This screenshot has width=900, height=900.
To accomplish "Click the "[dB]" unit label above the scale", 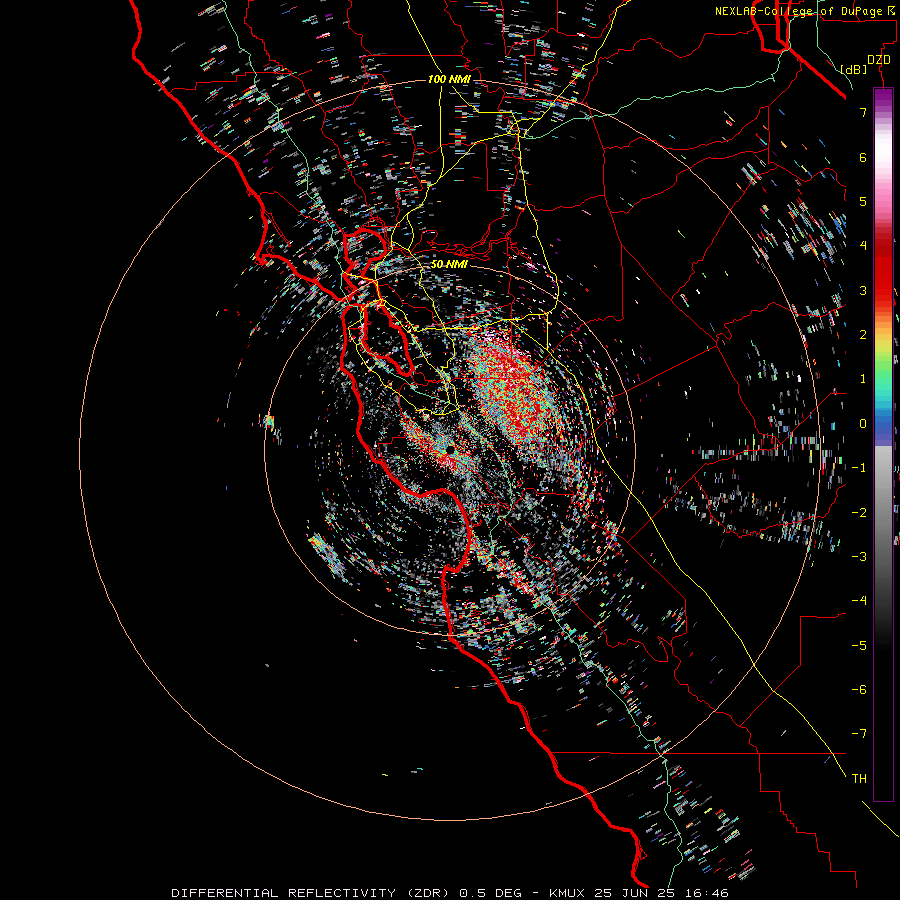I will click(853, 69).
